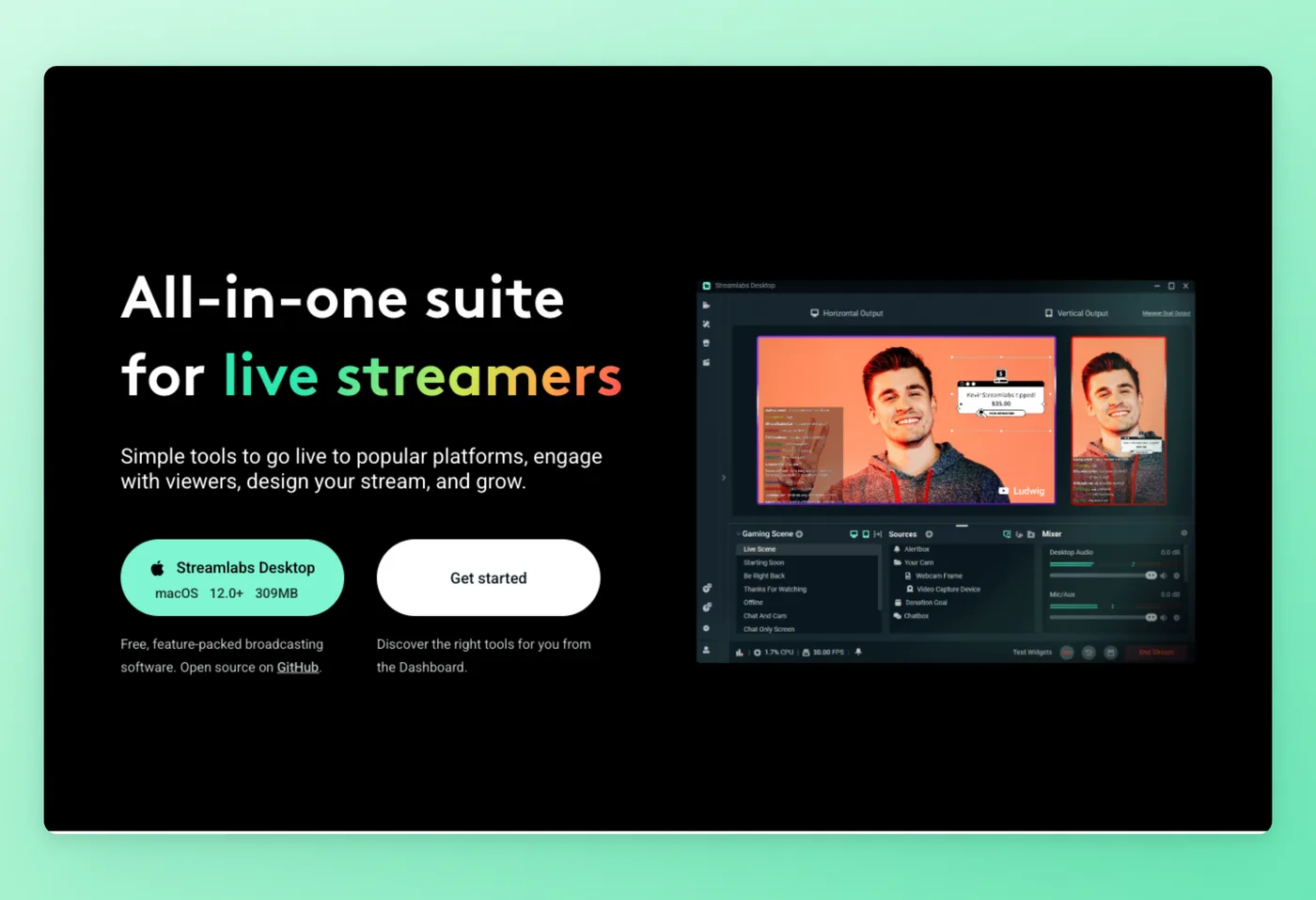Open the stream schedule calendar icon
This screenshot has width=1316, height=900.
click(1110, 652)
